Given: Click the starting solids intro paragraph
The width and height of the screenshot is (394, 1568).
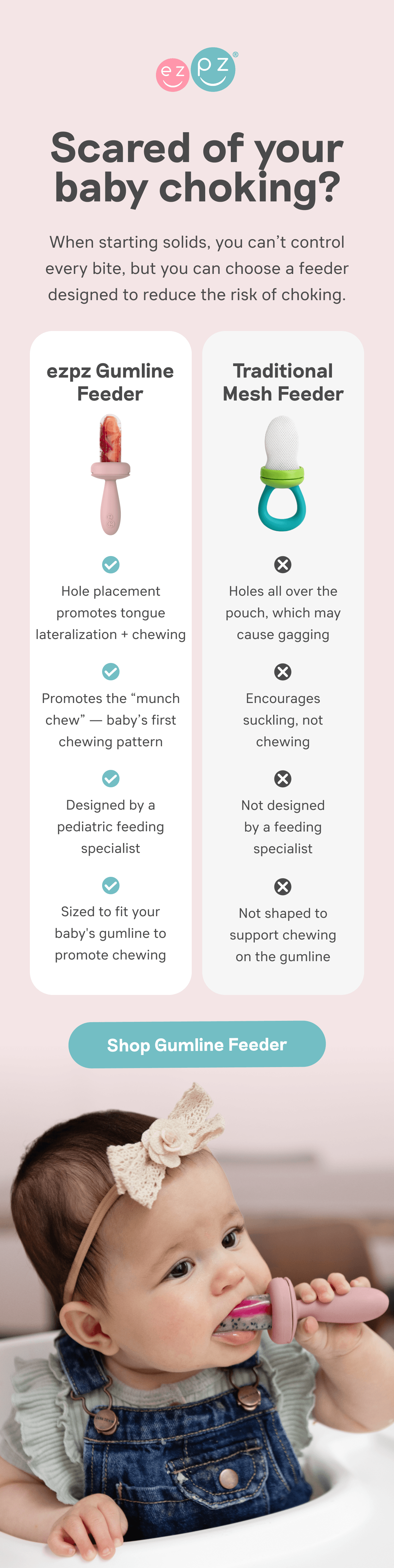Looking at the screenshot, I should 197,268.
